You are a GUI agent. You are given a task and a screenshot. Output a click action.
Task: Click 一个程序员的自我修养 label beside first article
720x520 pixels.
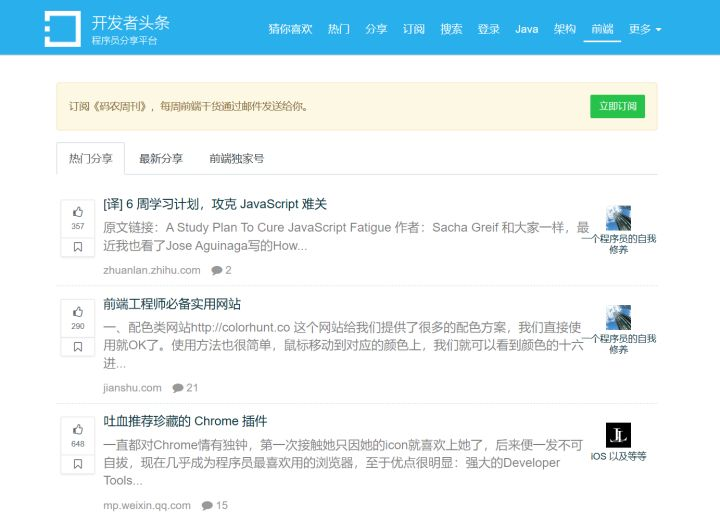pos(618,244)
